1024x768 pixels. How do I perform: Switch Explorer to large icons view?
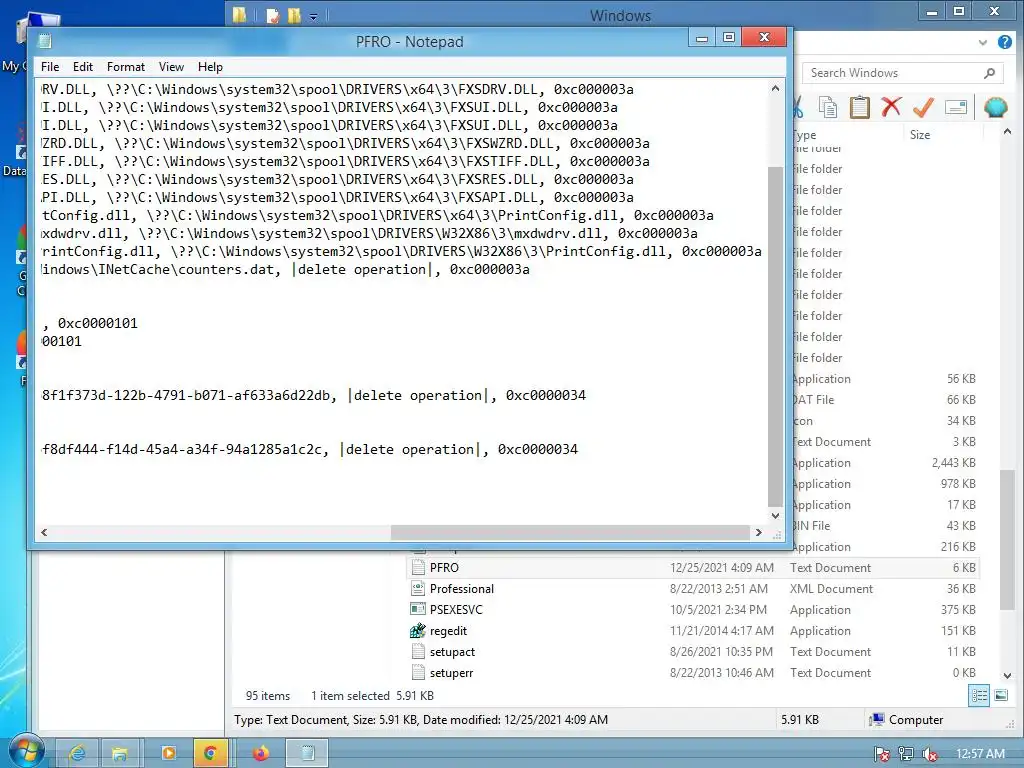(1001, 696)
